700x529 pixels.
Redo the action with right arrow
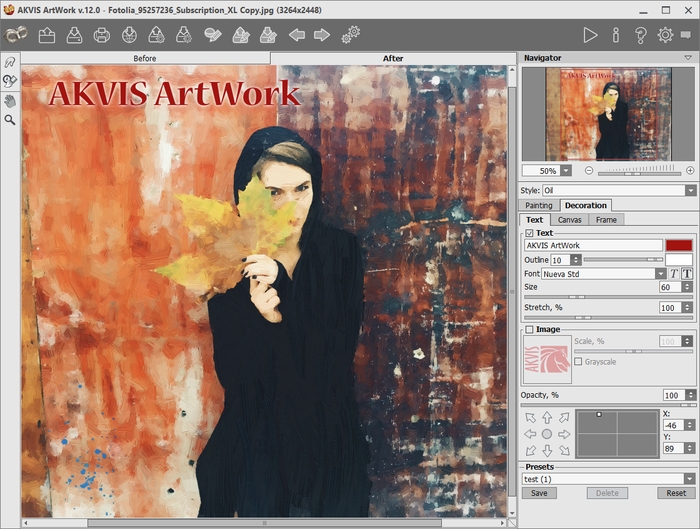point(322,35)
